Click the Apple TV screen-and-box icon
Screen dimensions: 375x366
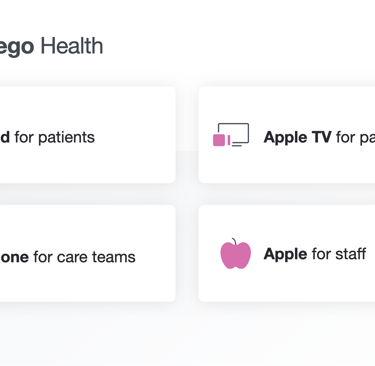coord(231,135)
